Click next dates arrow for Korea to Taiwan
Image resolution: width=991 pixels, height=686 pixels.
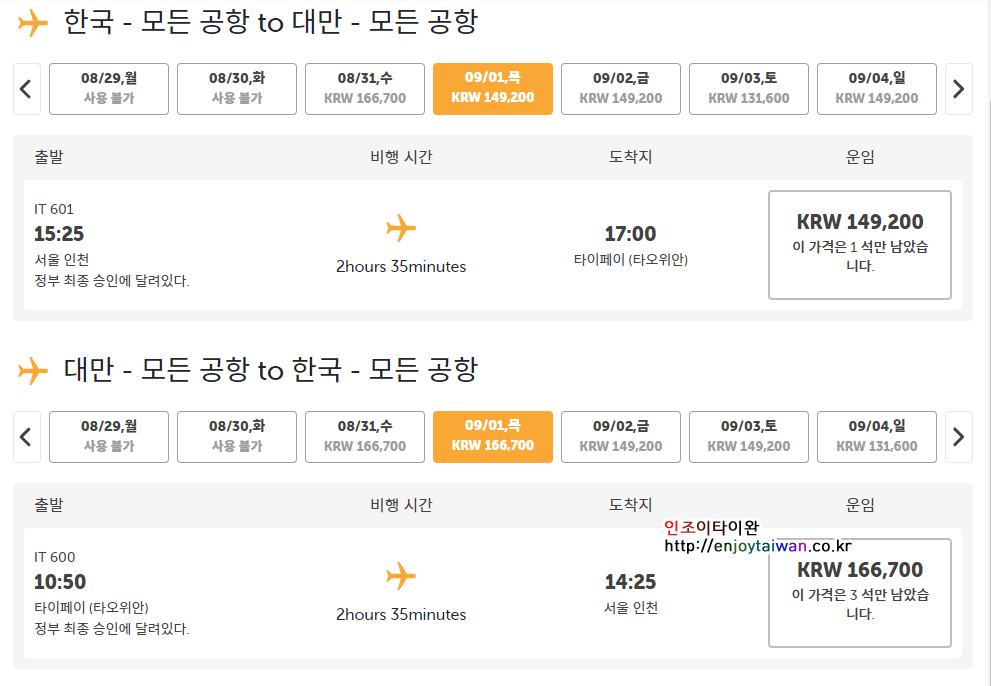[x=958, y=89]
